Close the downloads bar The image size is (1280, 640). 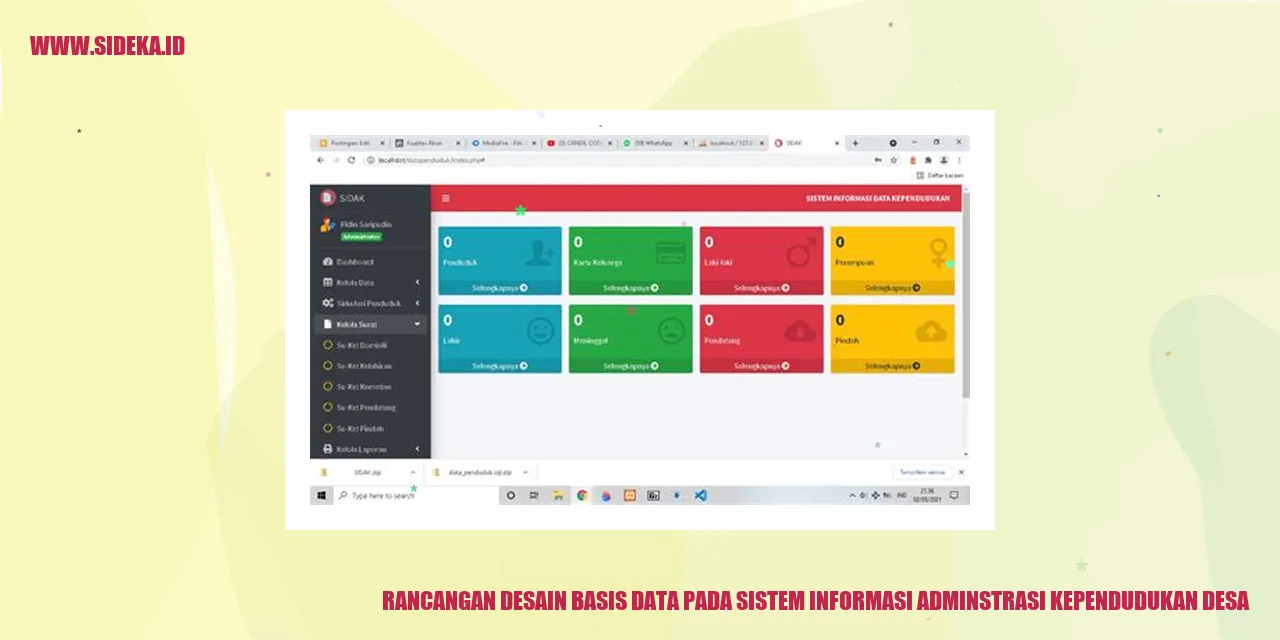[961, 472]
